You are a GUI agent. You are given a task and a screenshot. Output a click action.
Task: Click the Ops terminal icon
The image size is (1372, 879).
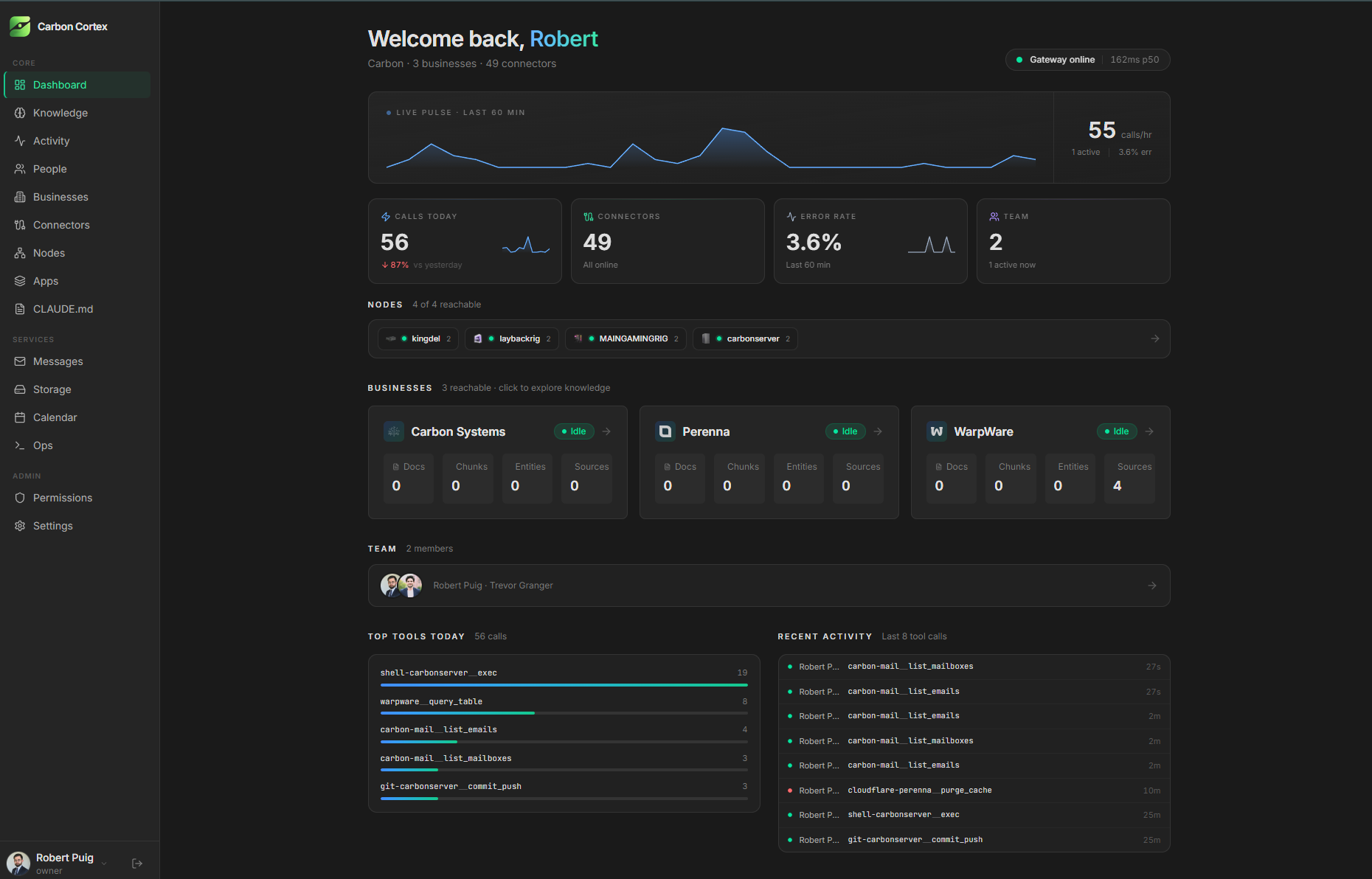click(20, 445)
